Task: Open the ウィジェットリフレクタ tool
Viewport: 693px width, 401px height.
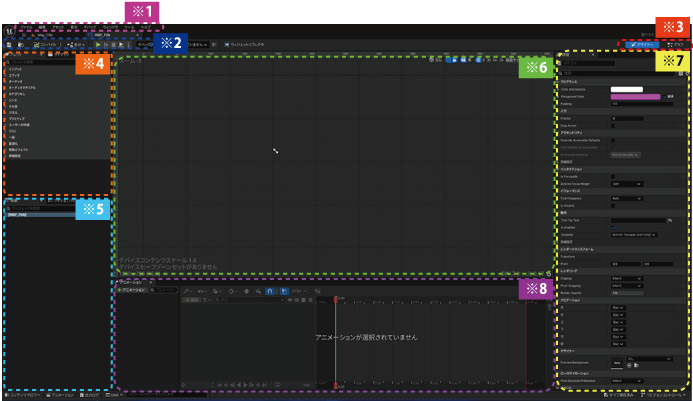Action: coord(251,45)
